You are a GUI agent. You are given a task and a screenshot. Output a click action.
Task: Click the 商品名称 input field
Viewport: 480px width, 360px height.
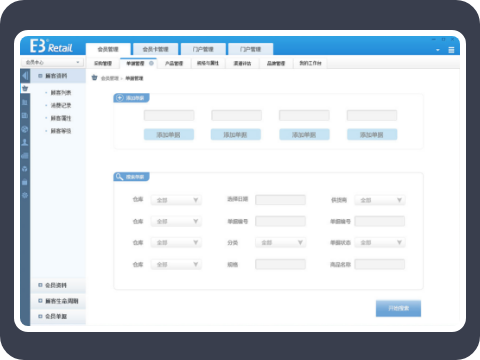380,264
